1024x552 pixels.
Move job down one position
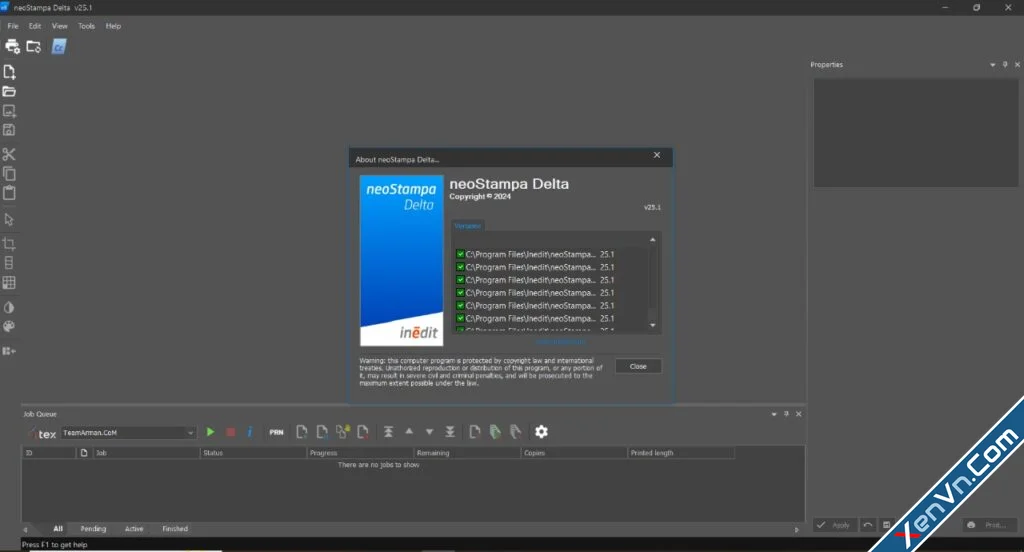(430, 432)
